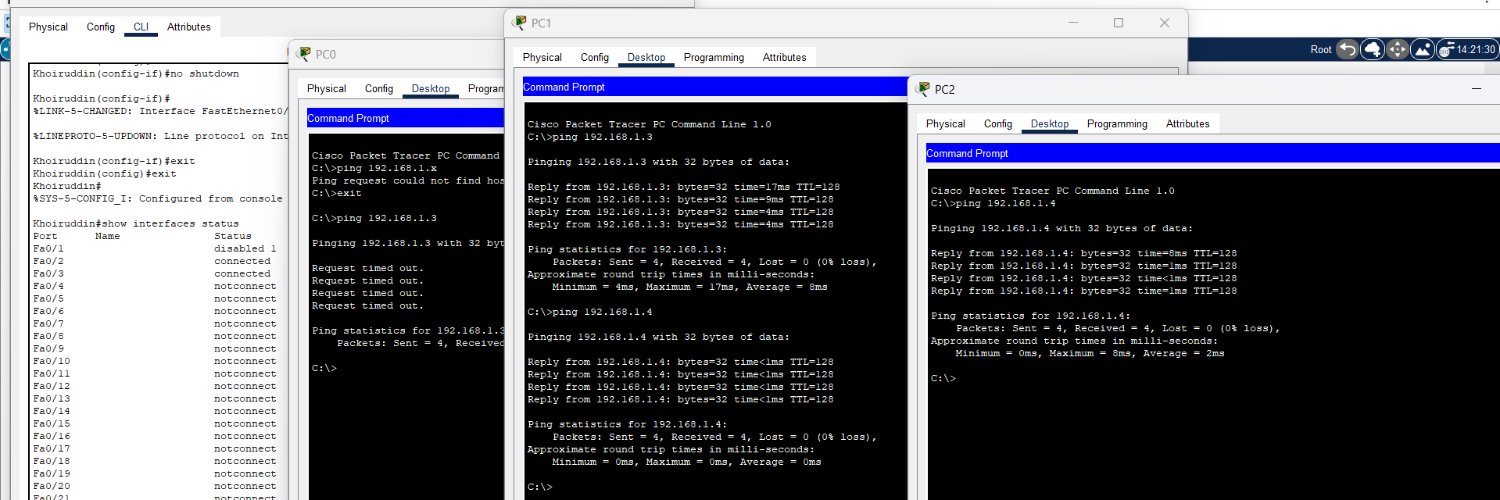The image size is (1500, 500).
Task: Click 'C:\>ping 192.168.1.3' in PC0
Action: (x=374, y=218)
